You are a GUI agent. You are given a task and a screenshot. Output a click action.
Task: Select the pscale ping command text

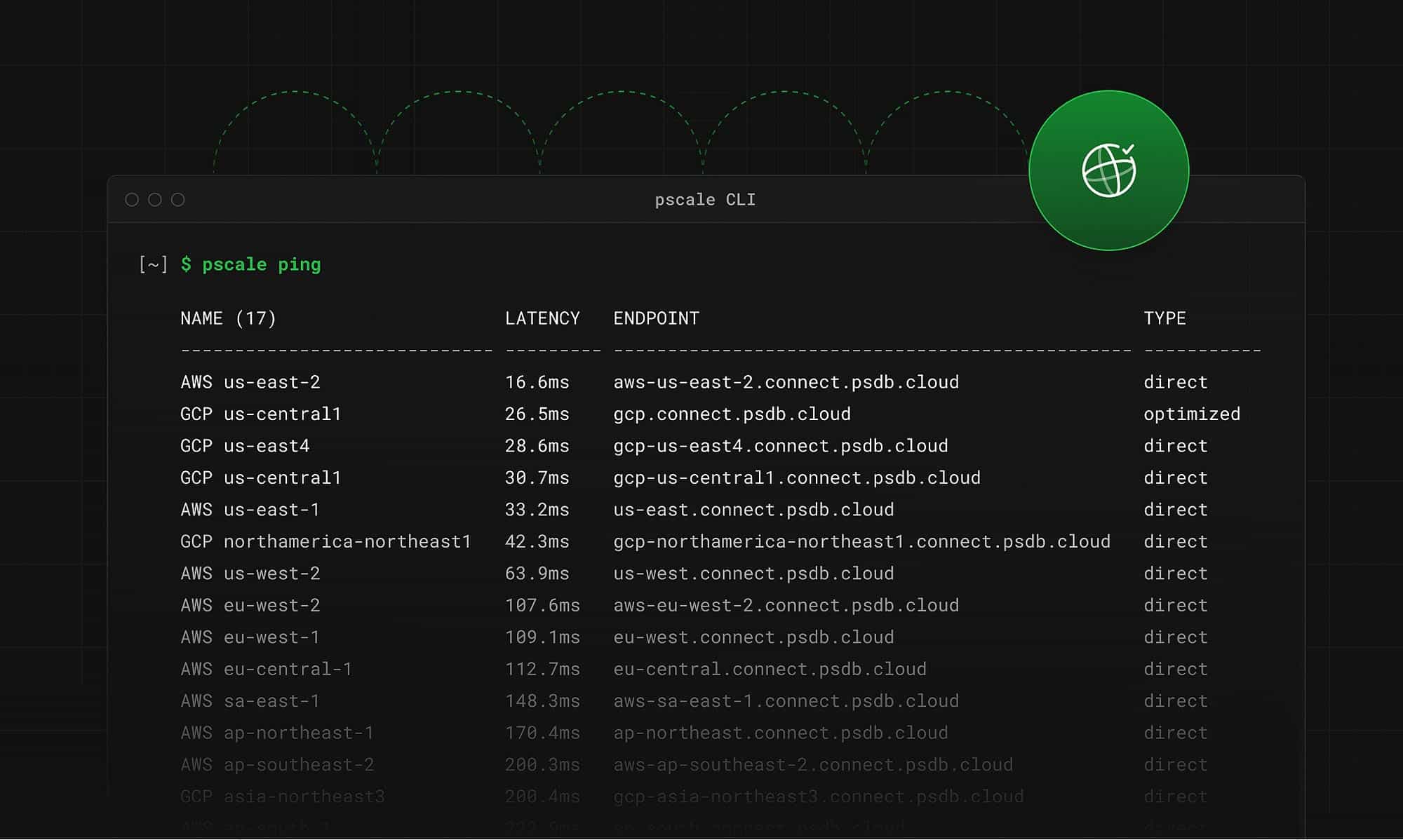tap(262, 264)
